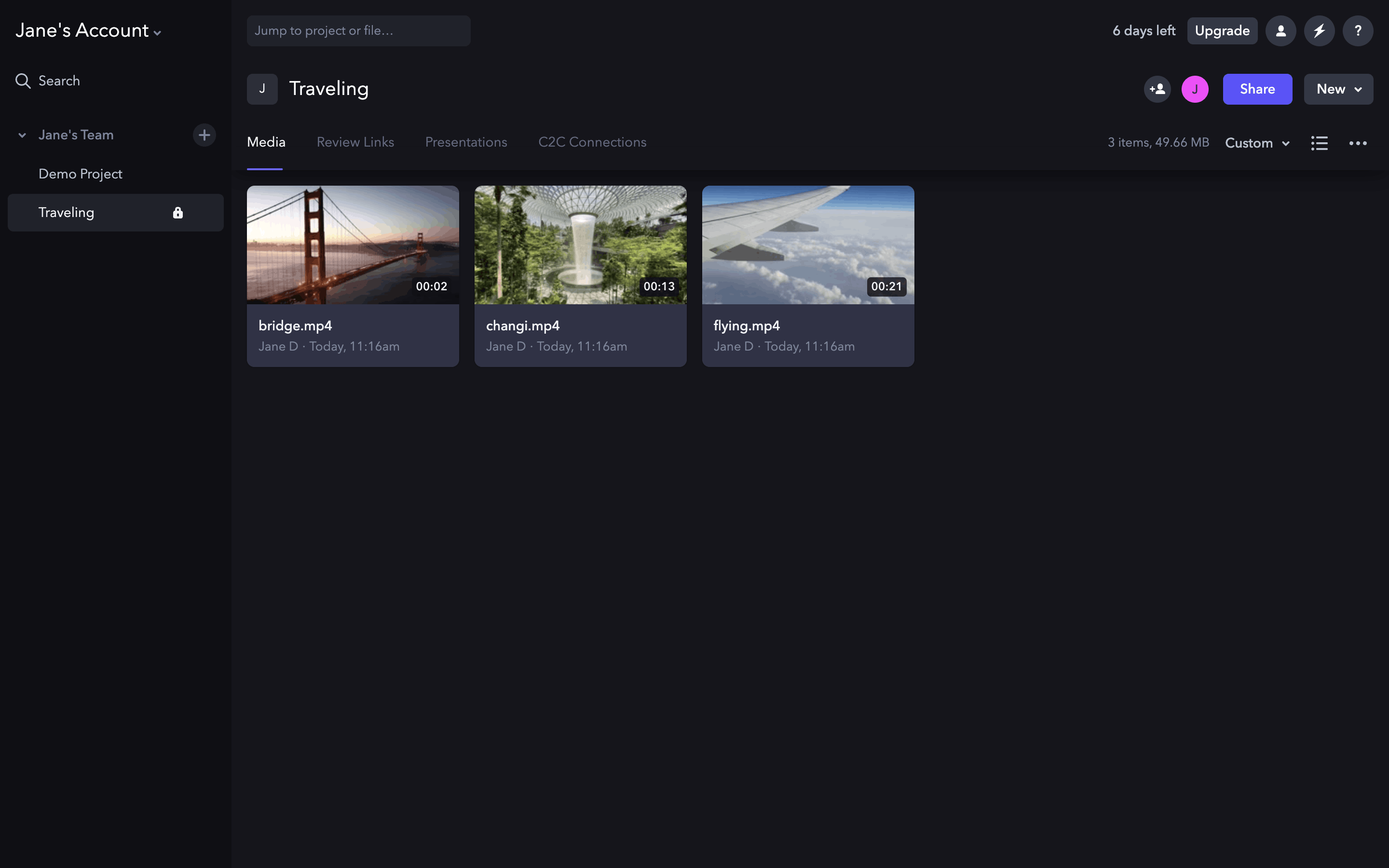Open the three-dot more options menu

click(1358, 143)
